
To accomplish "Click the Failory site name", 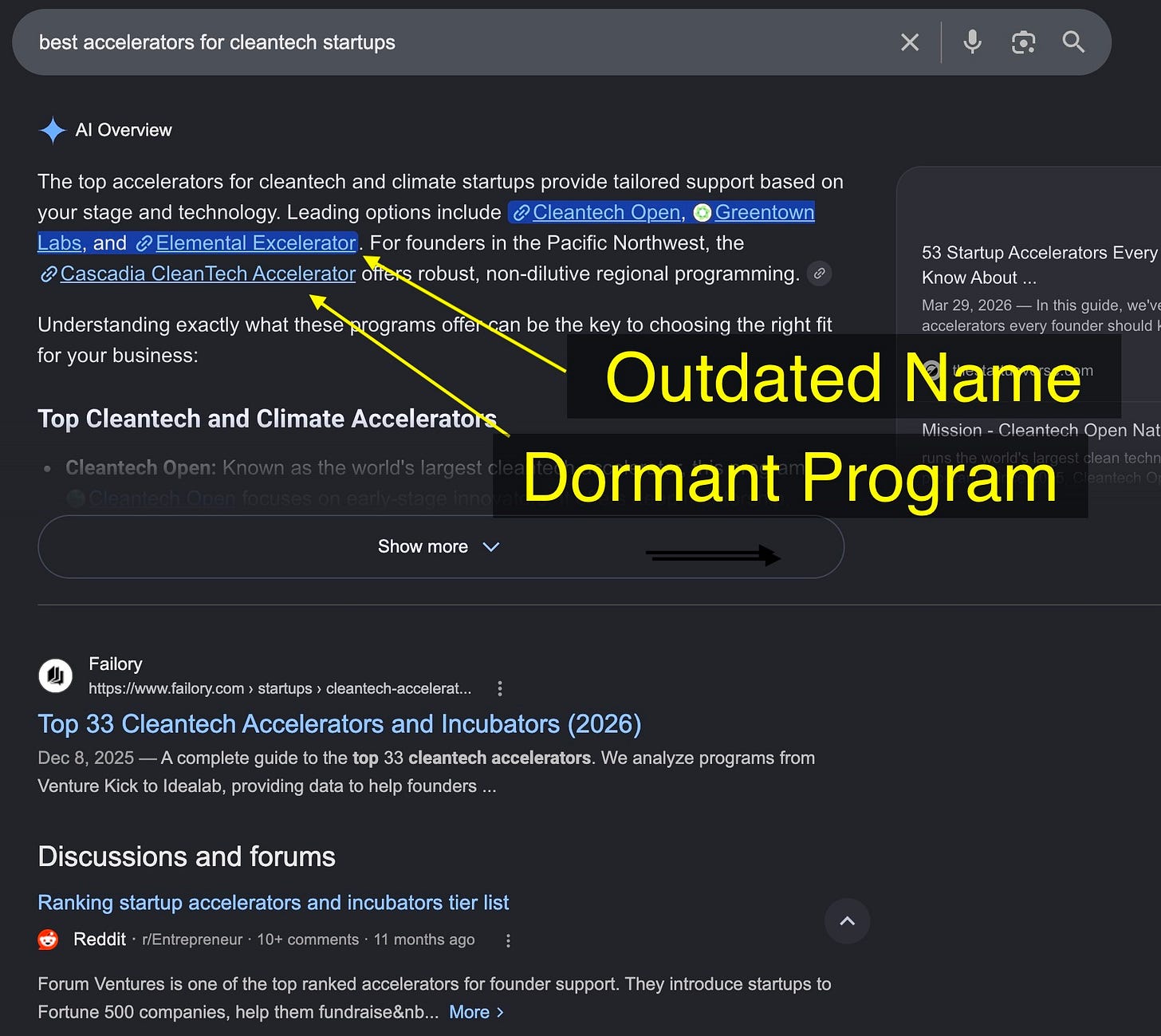I will [x=116, y=664].
